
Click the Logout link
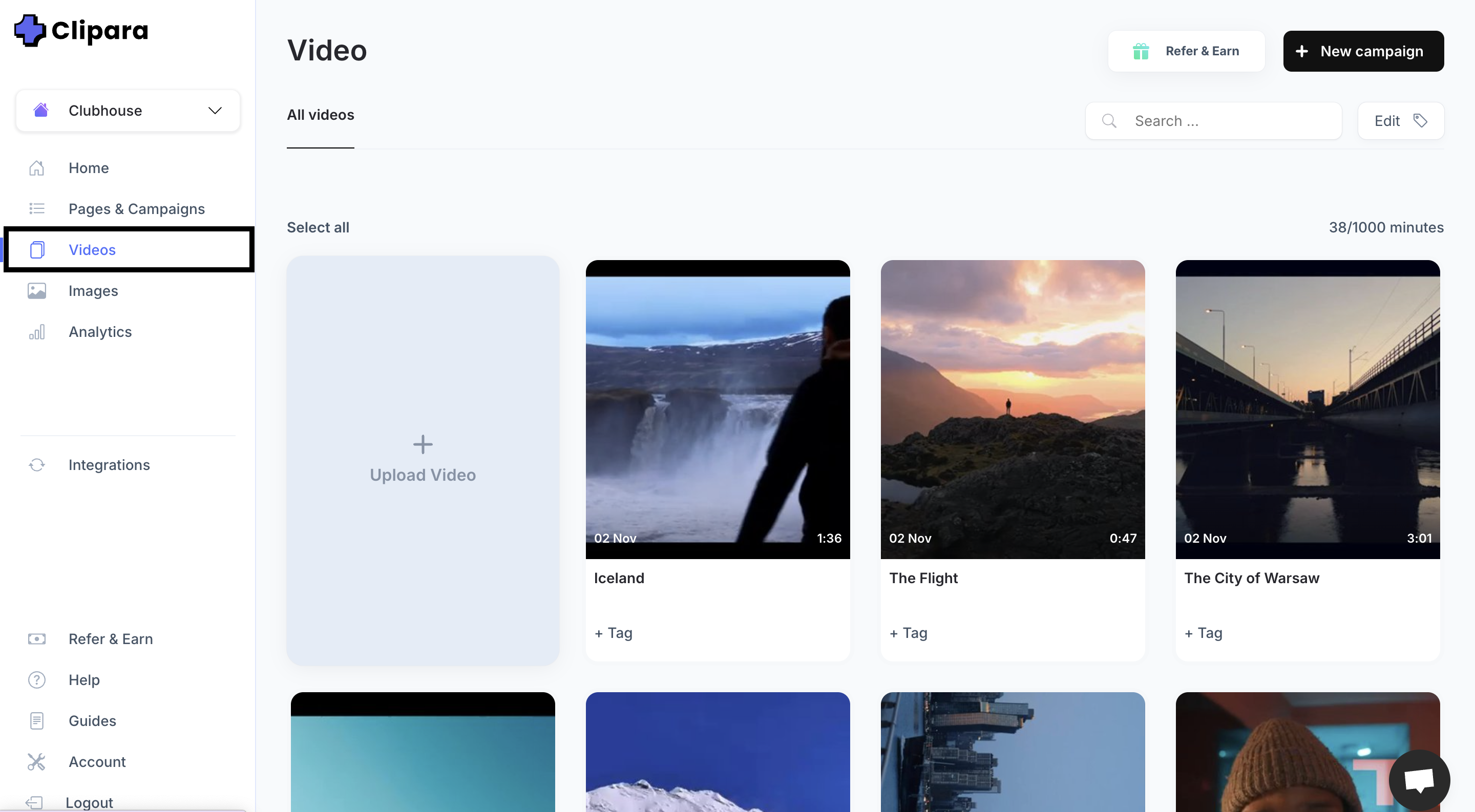coord(89,802)
